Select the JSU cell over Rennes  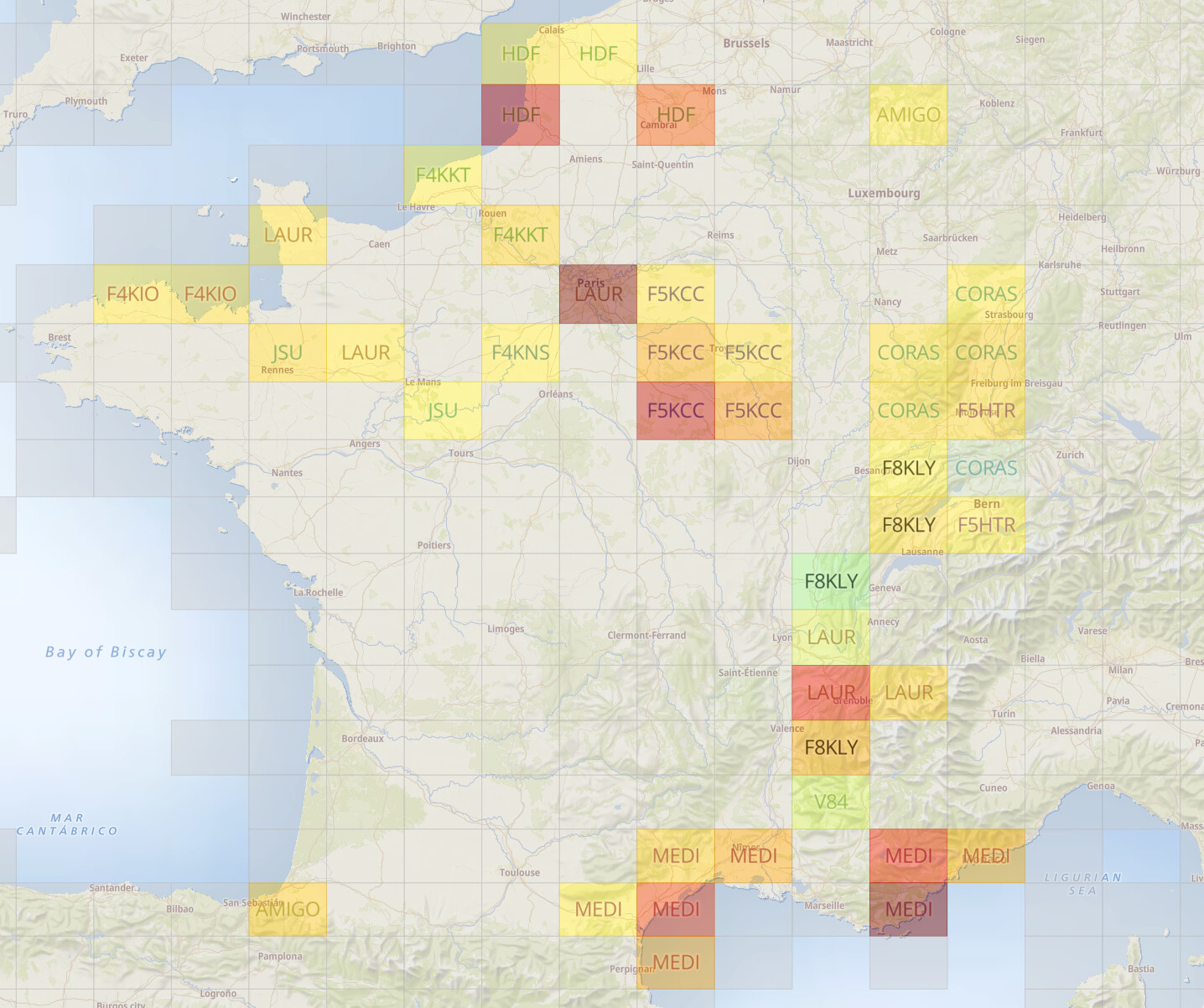click(x=288, y=353)
